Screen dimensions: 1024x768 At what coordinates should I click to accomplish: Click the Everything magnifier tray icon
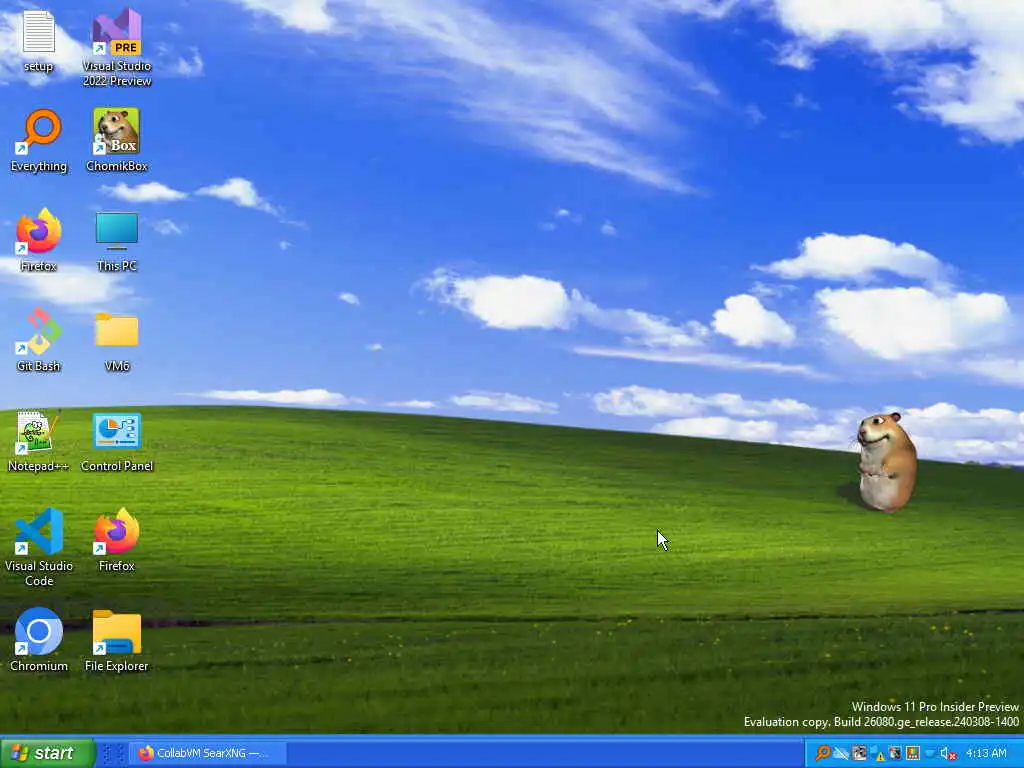click(823, 753)
